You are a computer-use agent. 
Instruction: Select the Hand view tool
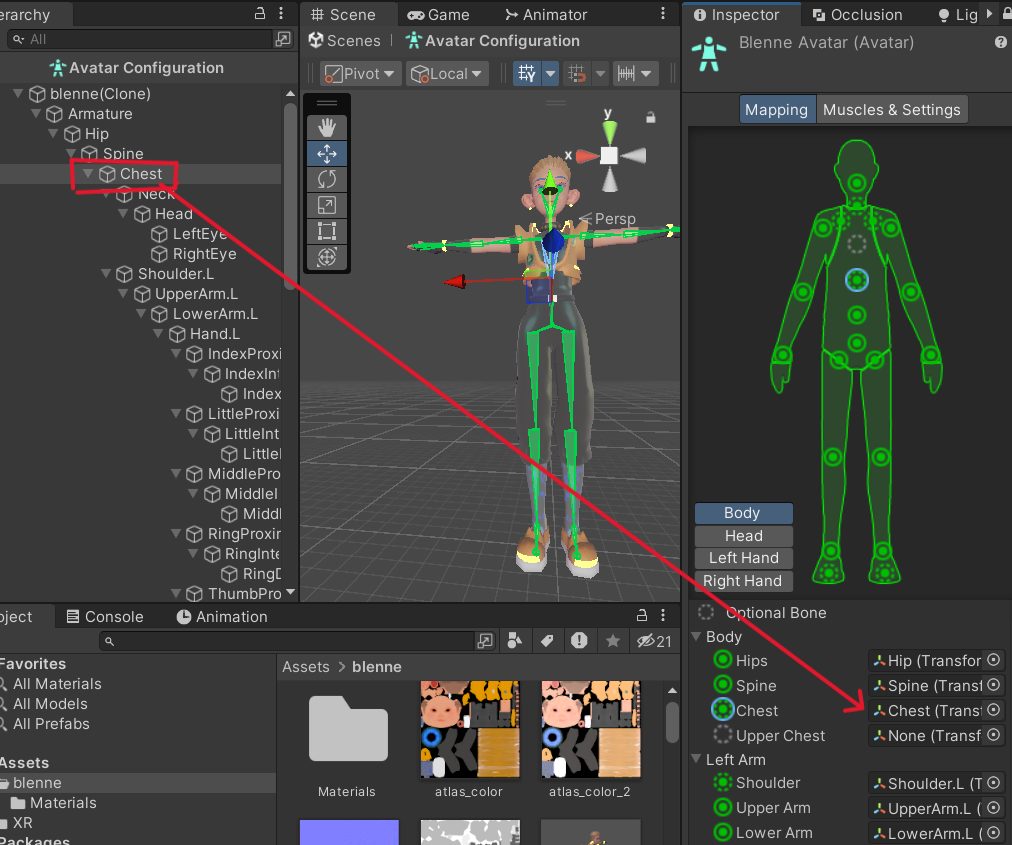click(x=326, y=128)
